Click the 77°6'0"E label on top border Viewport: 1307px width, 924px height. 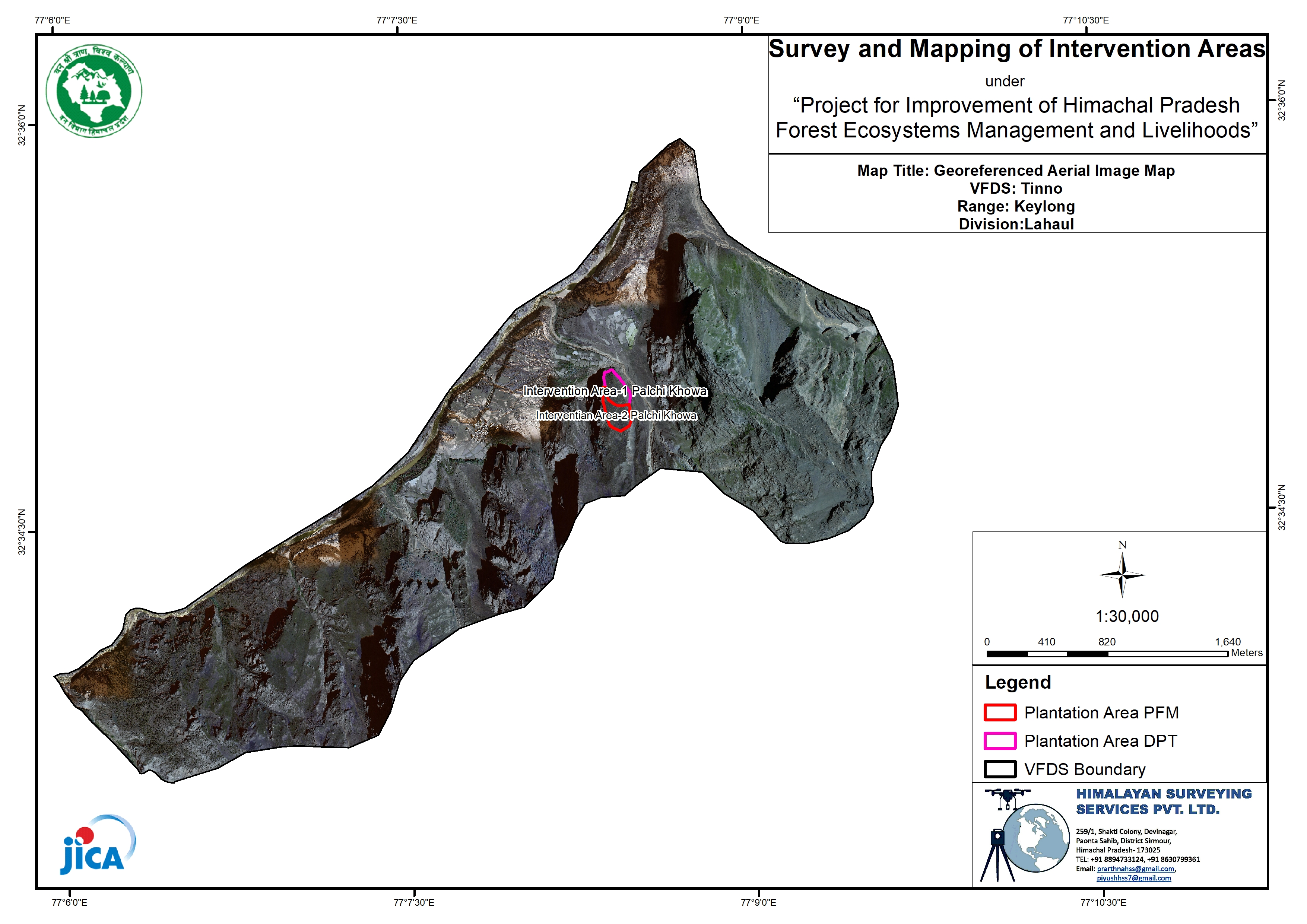pos(53,20)
